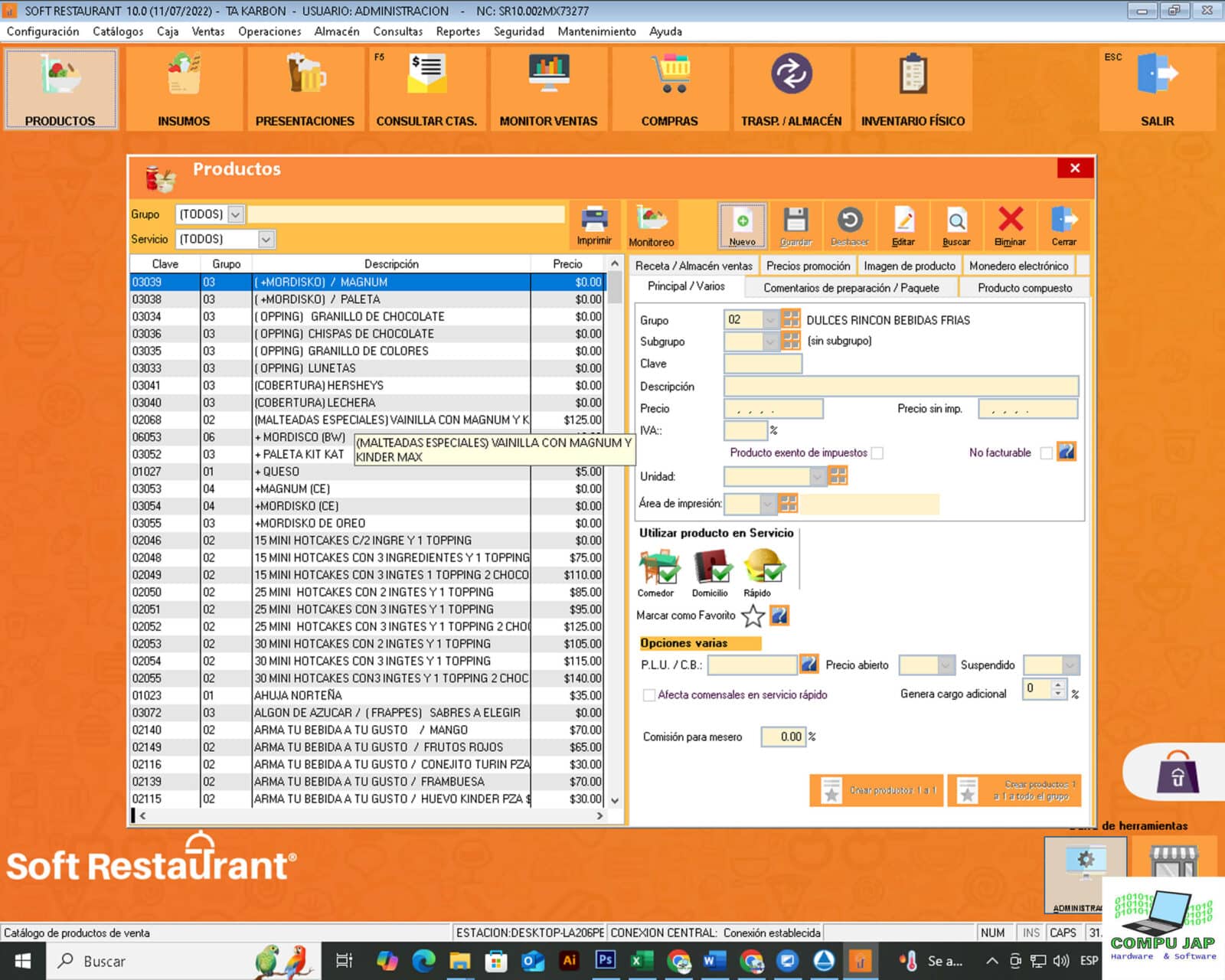Image resolution: width=1225 pixels, height=980 pixels.
Task: Open the Catálogos menu
Action: click(x=118, y=31)
